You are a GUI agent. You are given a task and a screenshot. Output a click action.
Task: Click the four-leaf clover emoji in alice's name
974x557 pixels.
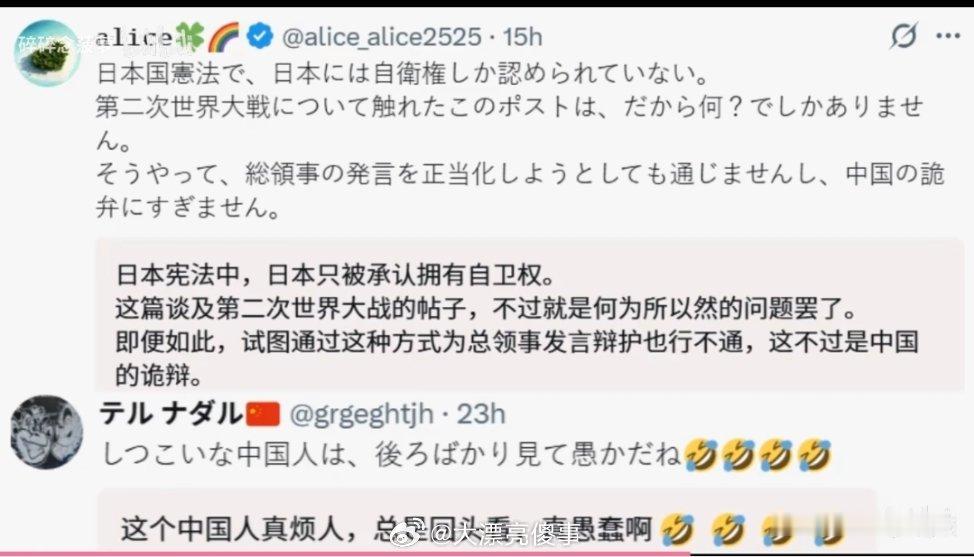tap(190, 37)
